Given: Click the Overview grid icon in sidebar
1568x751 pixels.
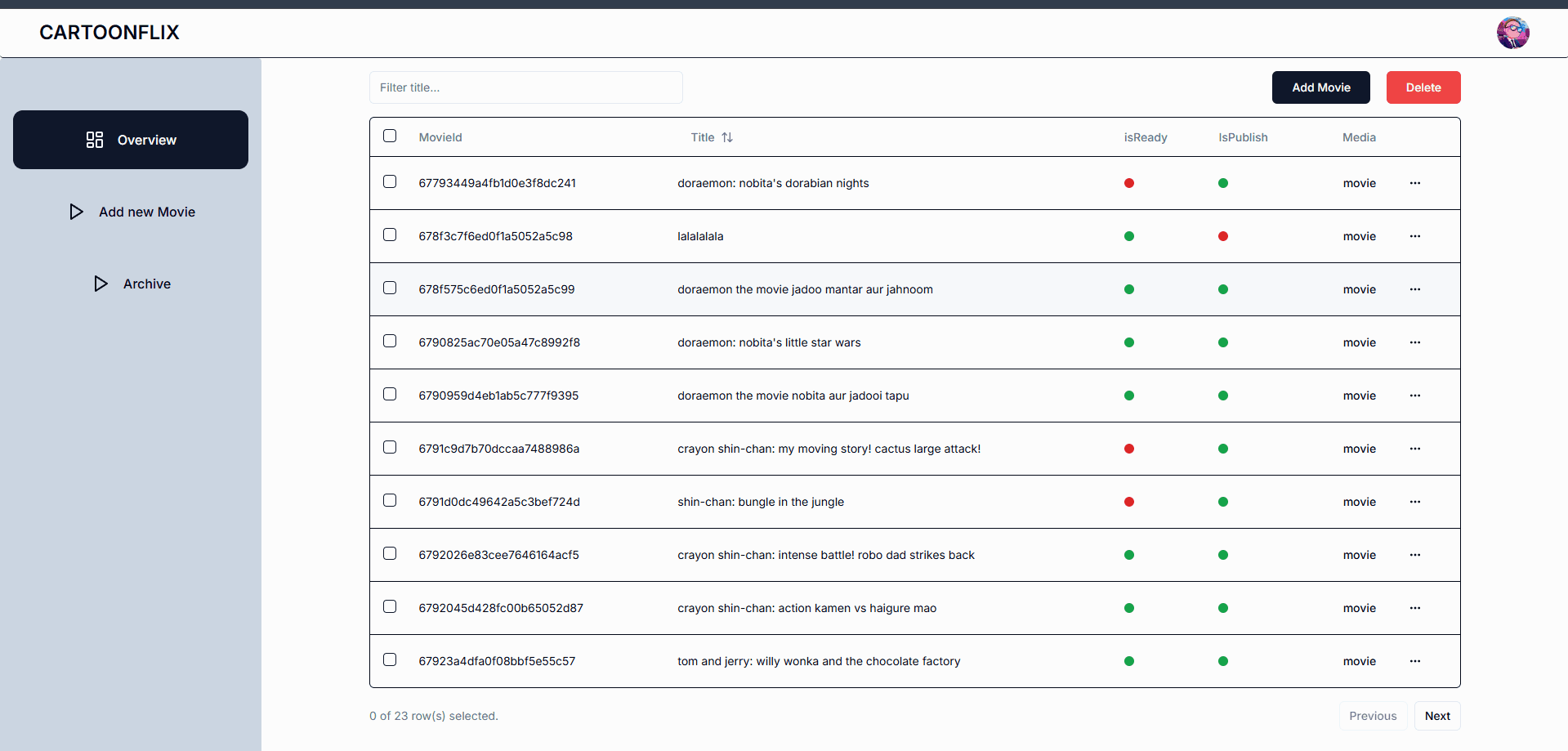Looking at the screenshot, I should tap(95, 140).
